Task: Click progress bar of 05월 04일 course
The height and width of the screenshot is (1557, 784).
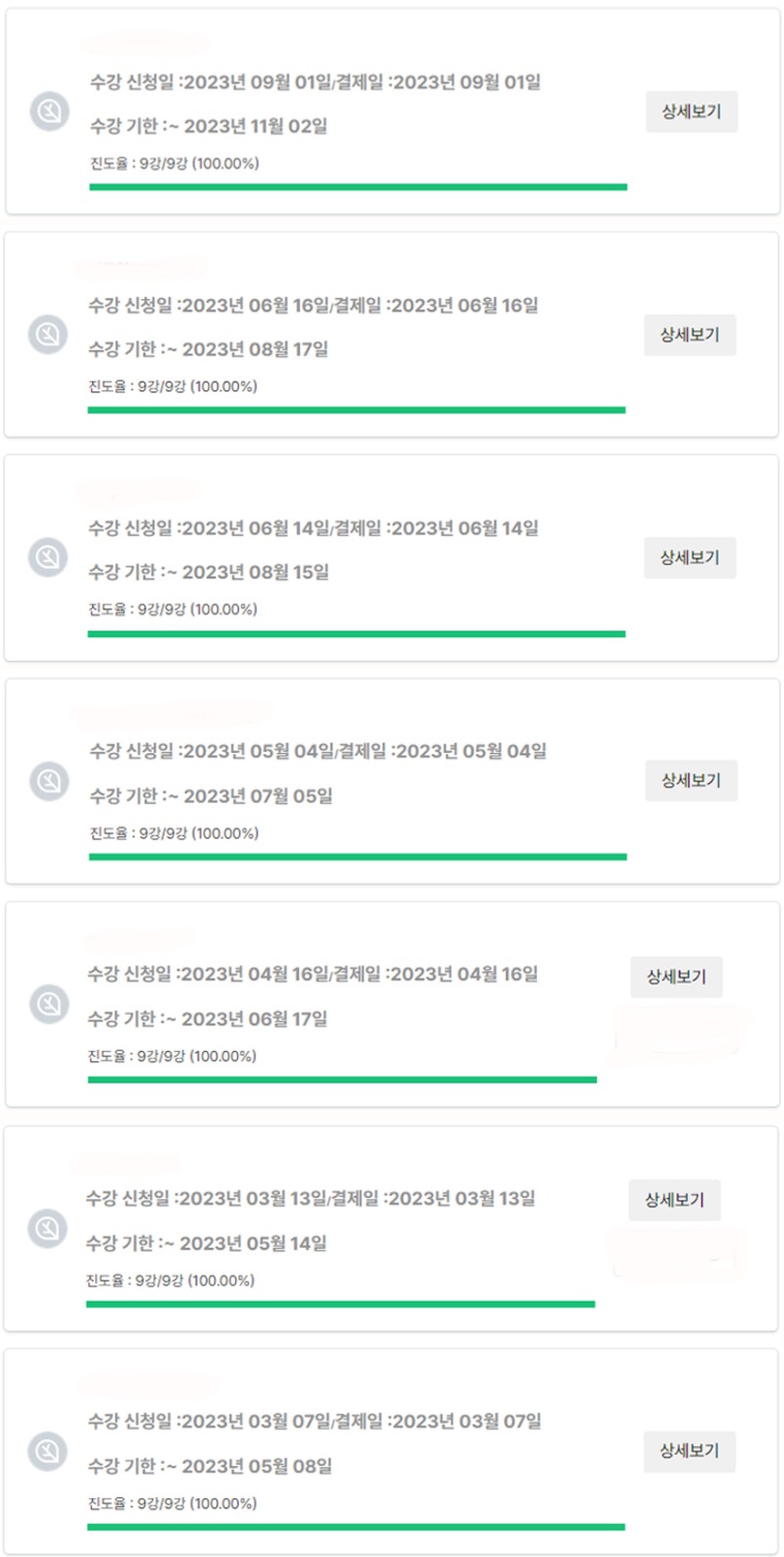Action: pyautogui.click(x=358, y=857)
